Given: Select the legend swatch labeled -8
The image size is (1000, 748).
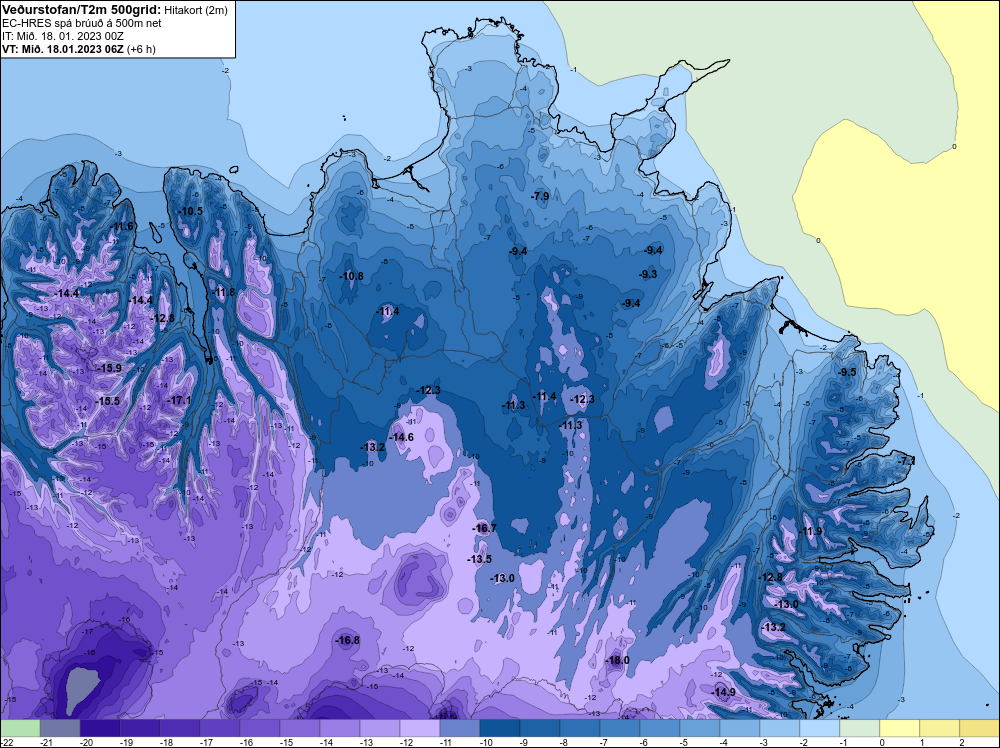Looking at the screenshot, I should [x=580, y=728].
